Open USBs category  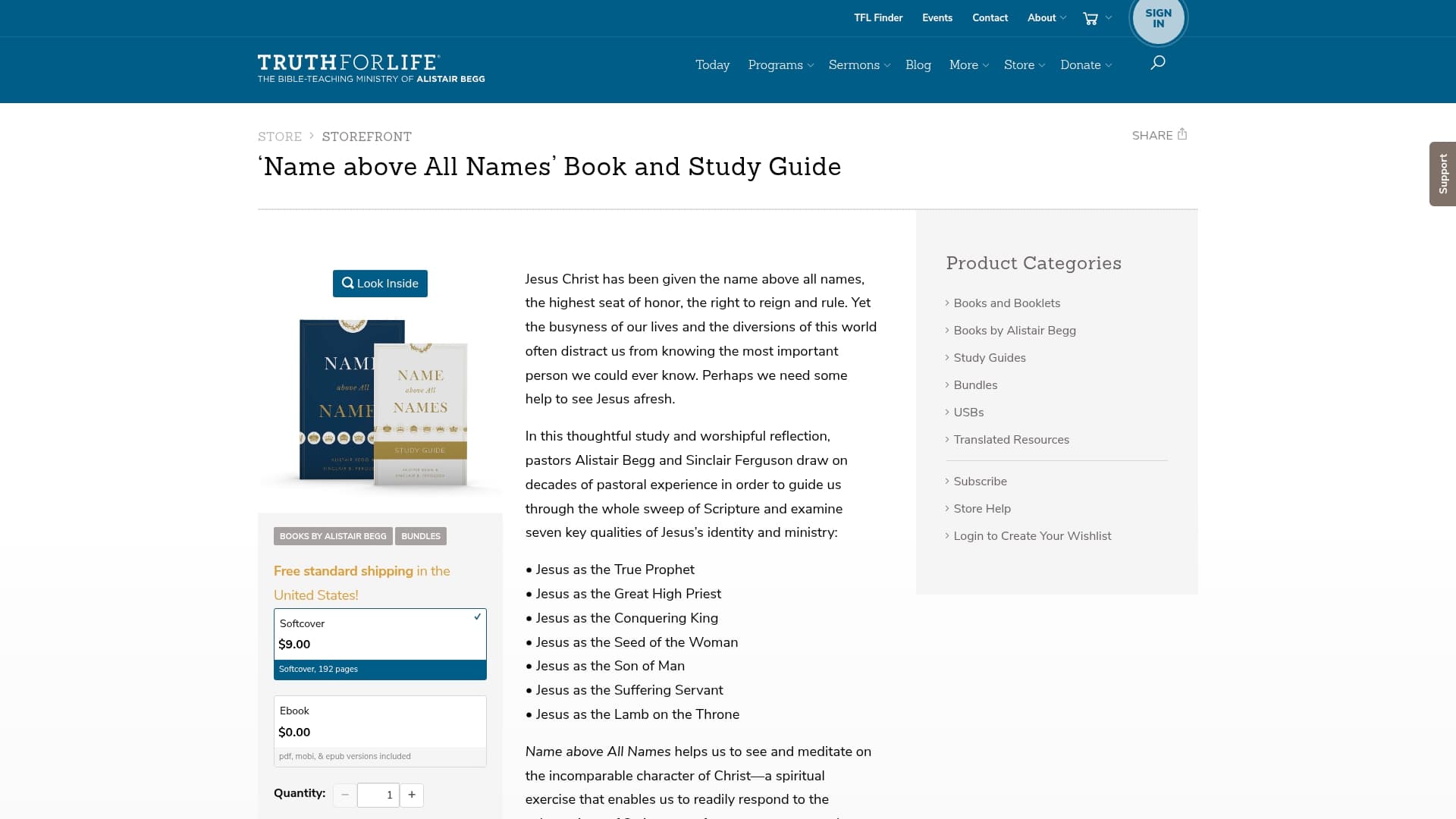[x=968, y=413]
